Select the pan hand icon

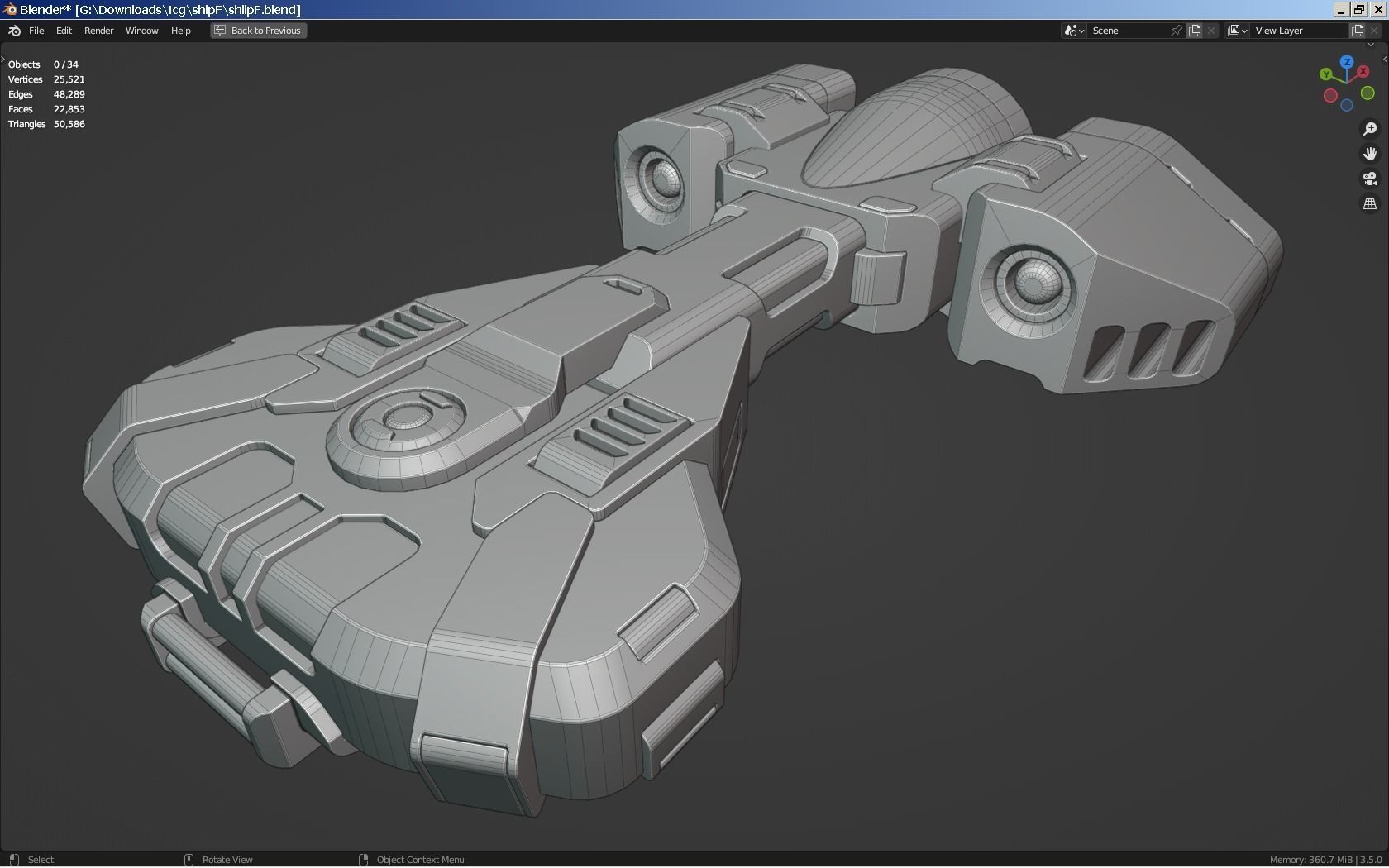coord(1370,153)
